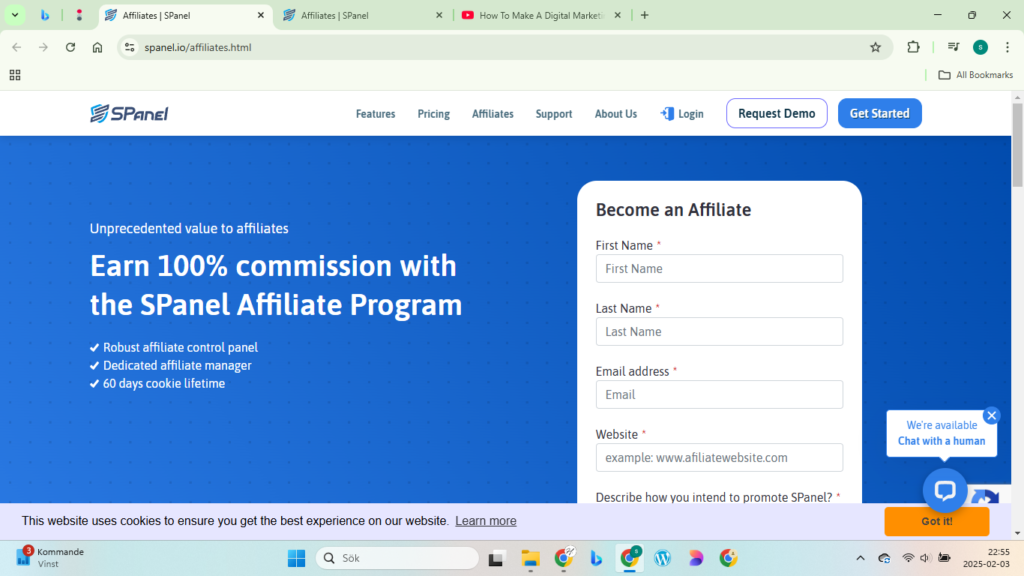Accept cookies with Got it! button

(x=936, y=521)
